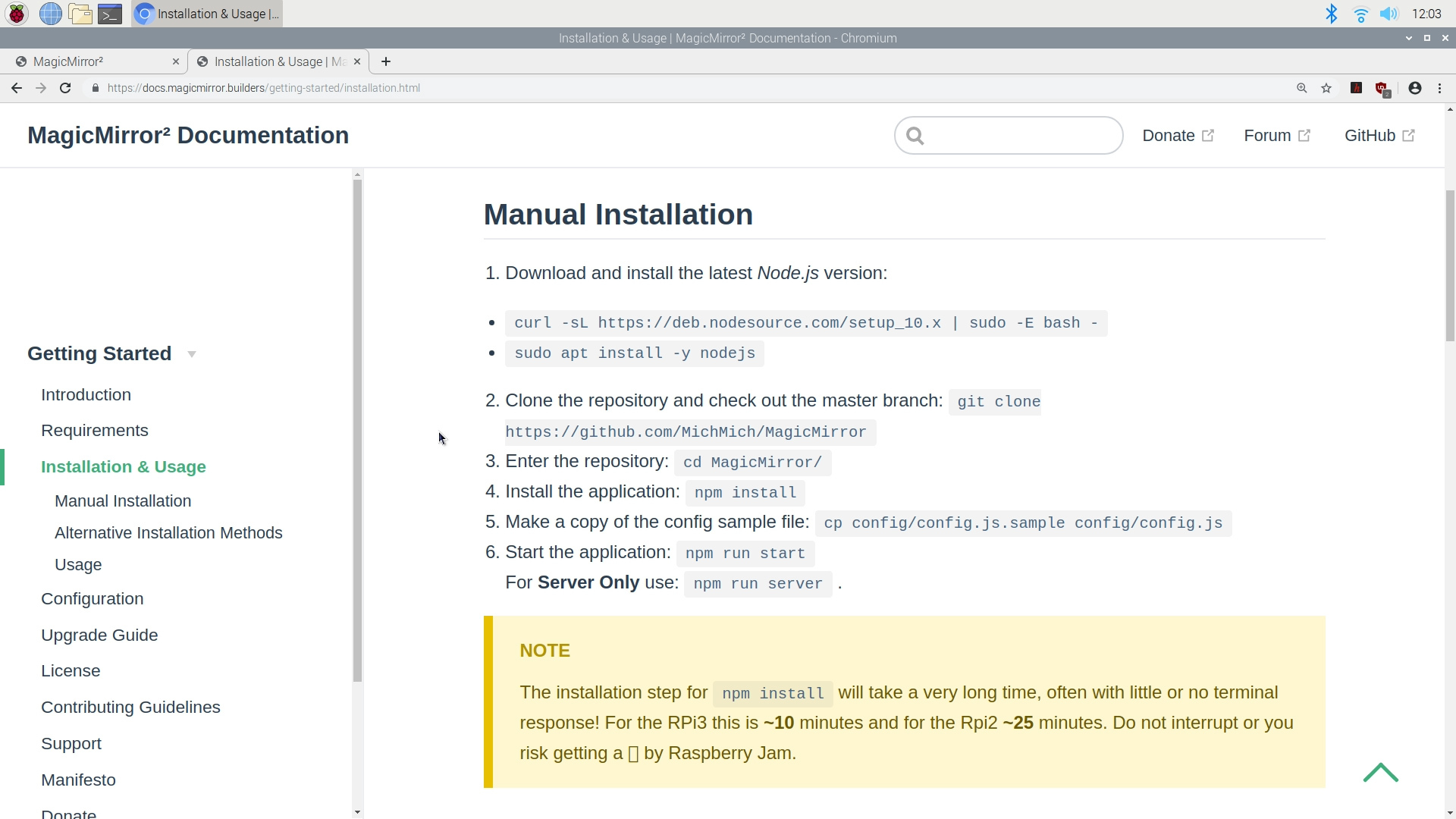Open the Forum external link
Viewport: 1456px width, 819px height.
tap(1276, 135)
